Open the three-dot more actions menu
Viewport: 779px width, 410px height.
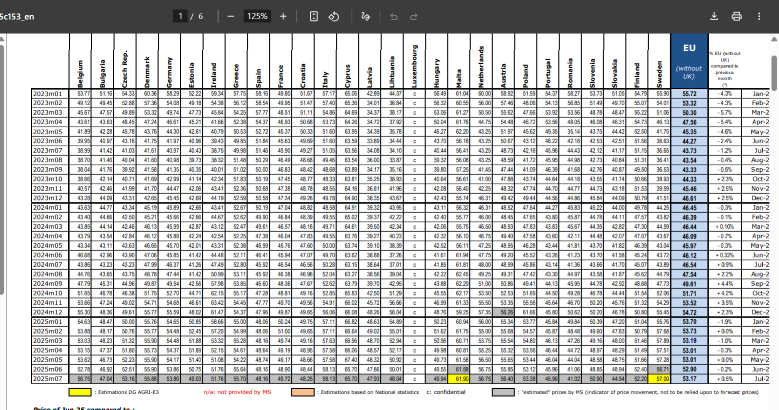(759, 16)
